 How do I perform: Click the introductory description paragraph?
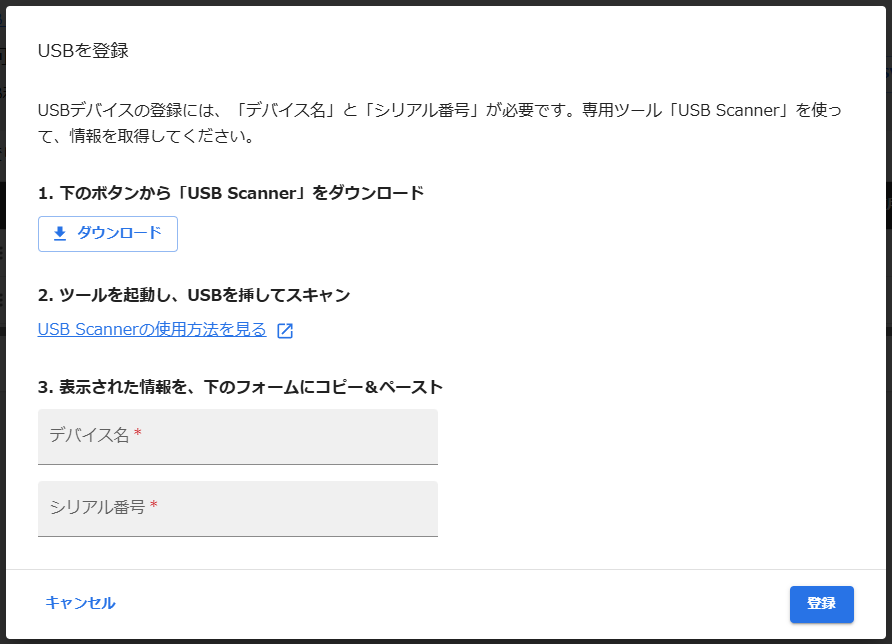point(439,123)
